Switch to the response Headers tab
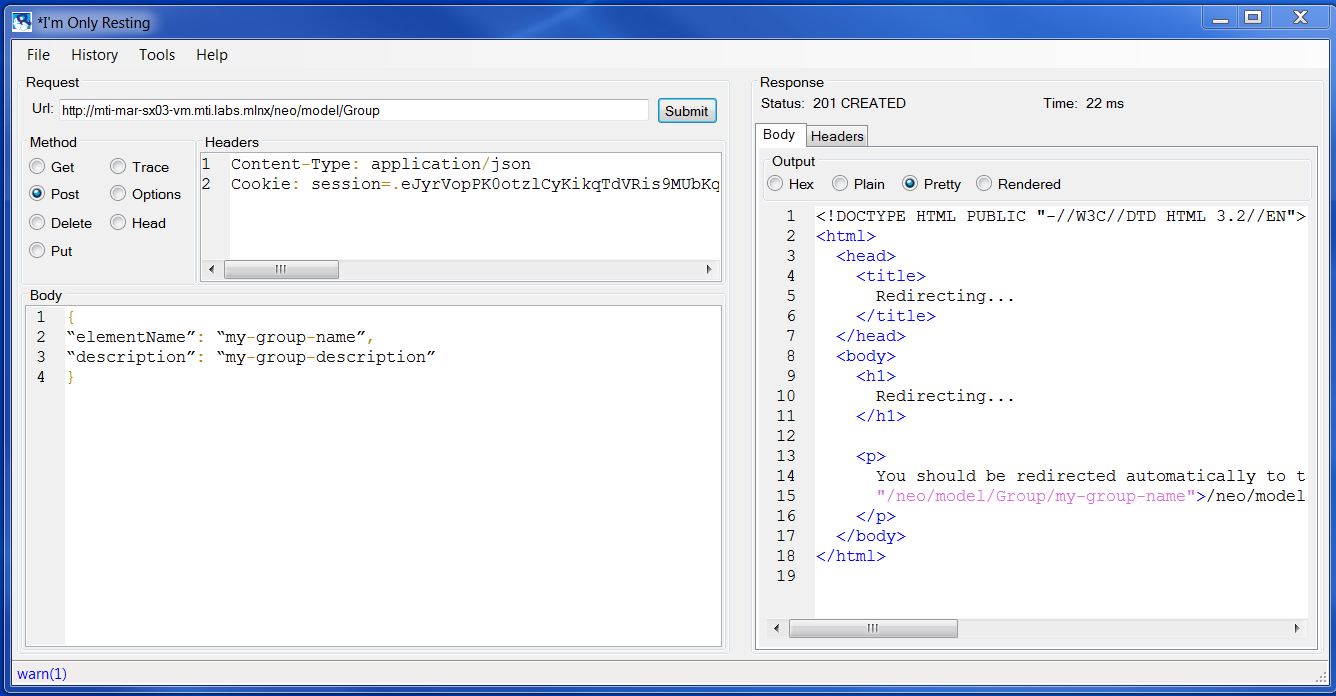The image size is (1336, 696). coord(837,136)
